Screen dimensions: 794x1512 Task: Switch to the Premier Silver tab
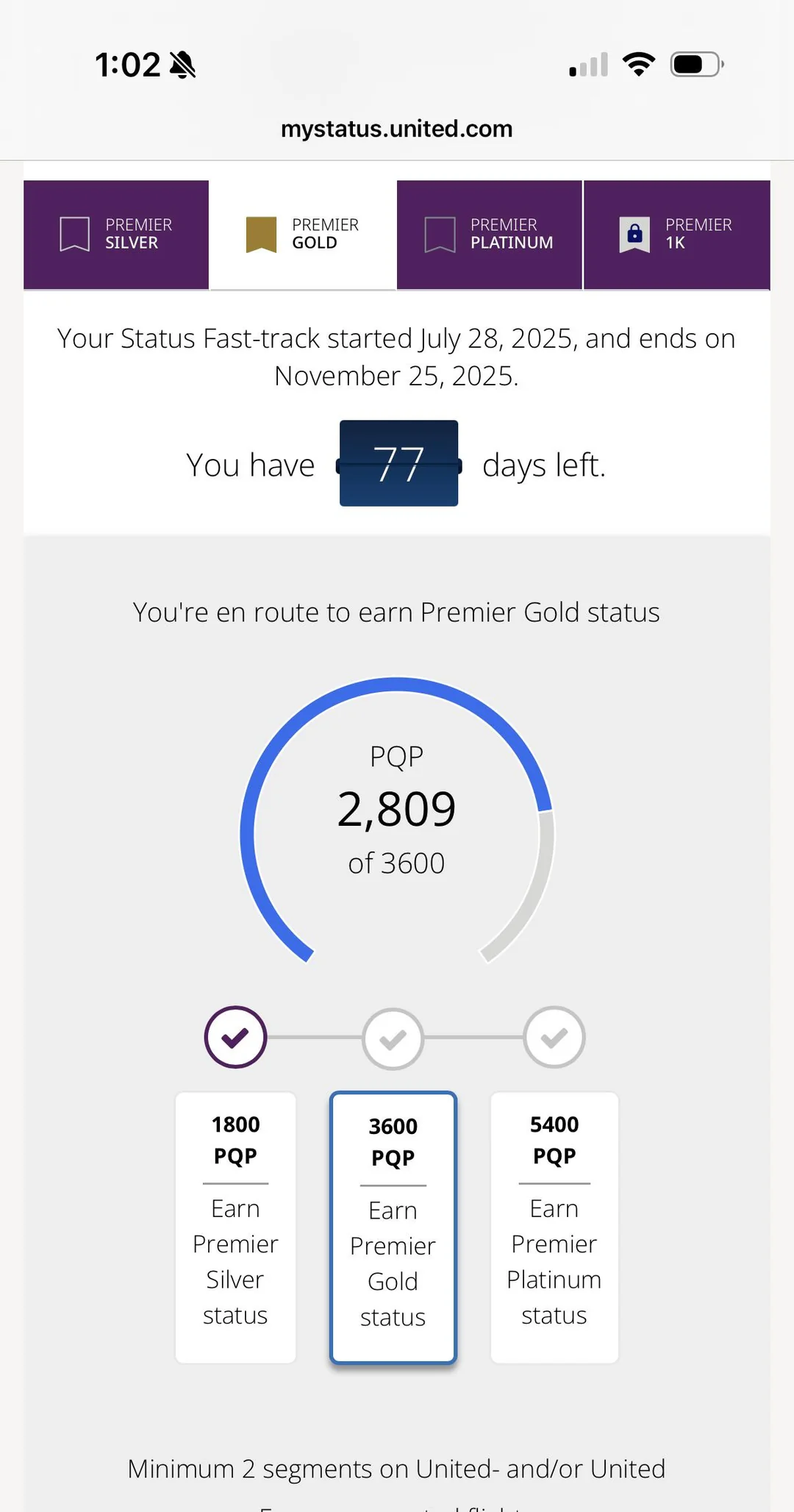[116, 235]
